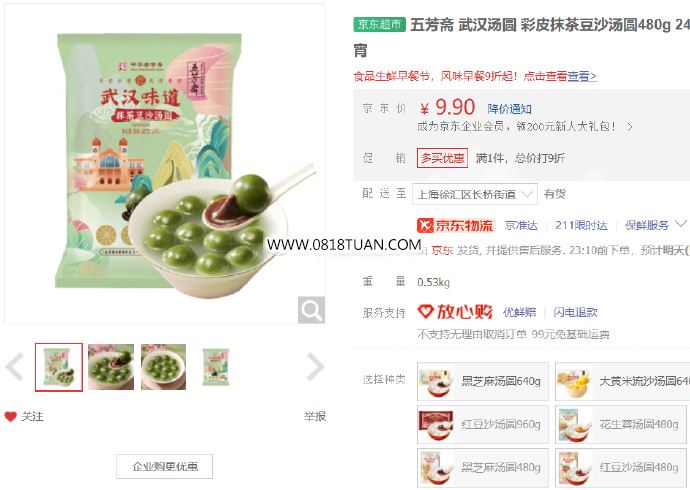Open the 降价通知 price alert link
Viewport: 690px width, 490px height.
tap(509, 109)
